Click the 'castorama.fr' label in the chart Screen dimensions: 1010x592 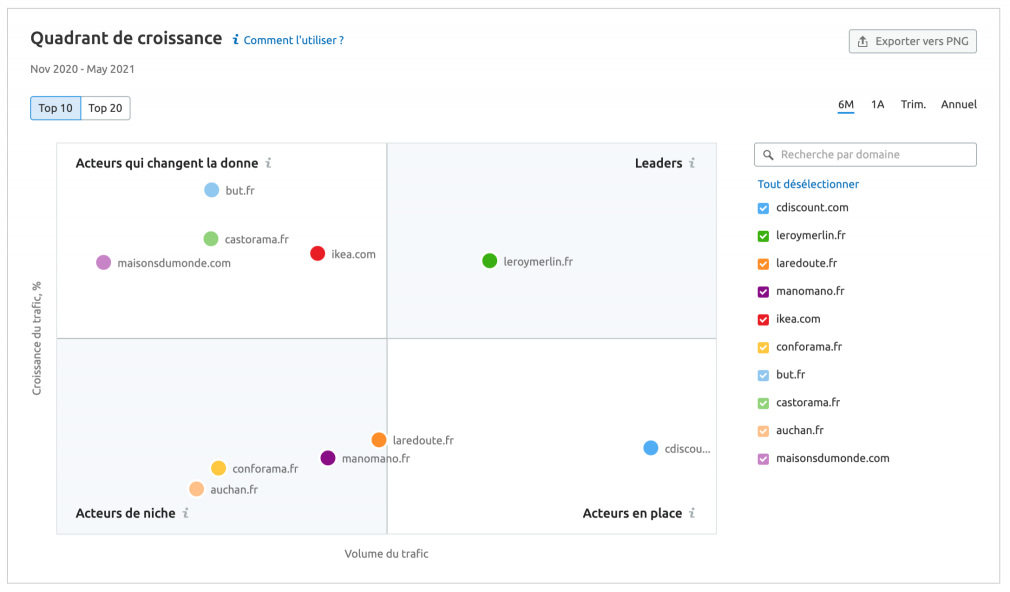pos(256,240)
